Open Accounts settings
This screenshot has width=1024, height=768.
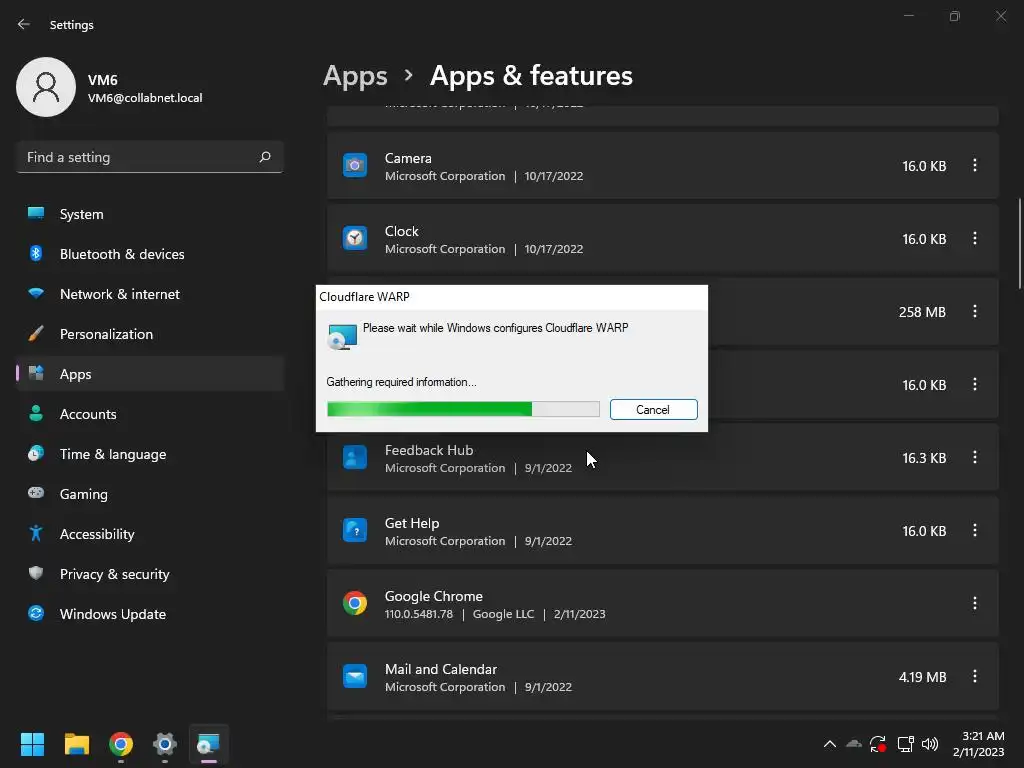pyautogui.click(x=150, y=414)
